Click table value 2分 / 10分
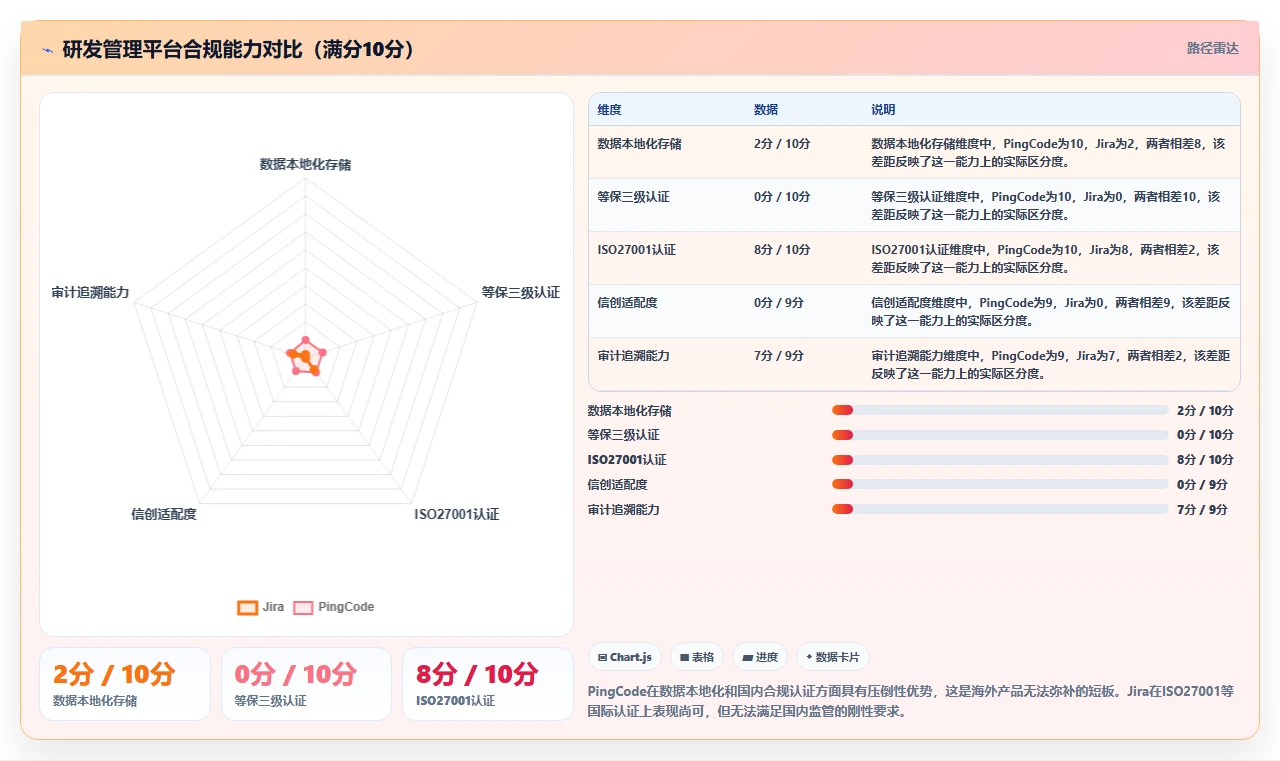Screen dimensions: 1280x761 [x=782, y=143]
